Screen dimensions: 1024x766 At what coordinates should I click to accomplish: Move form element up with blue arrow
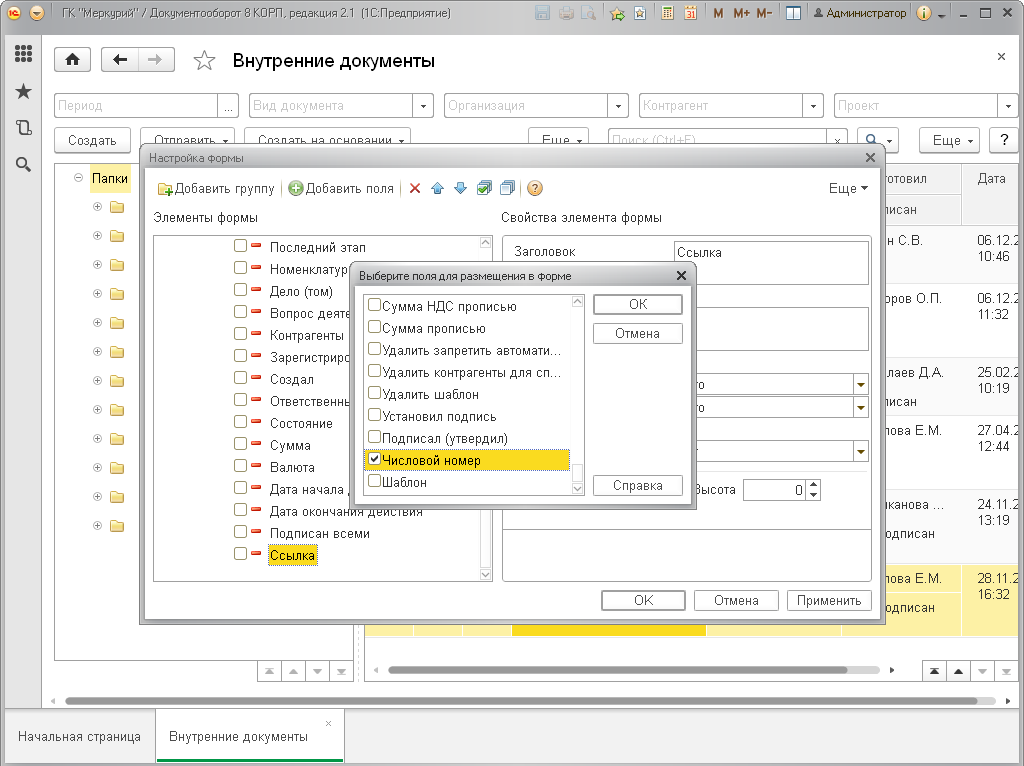(438, 189)
